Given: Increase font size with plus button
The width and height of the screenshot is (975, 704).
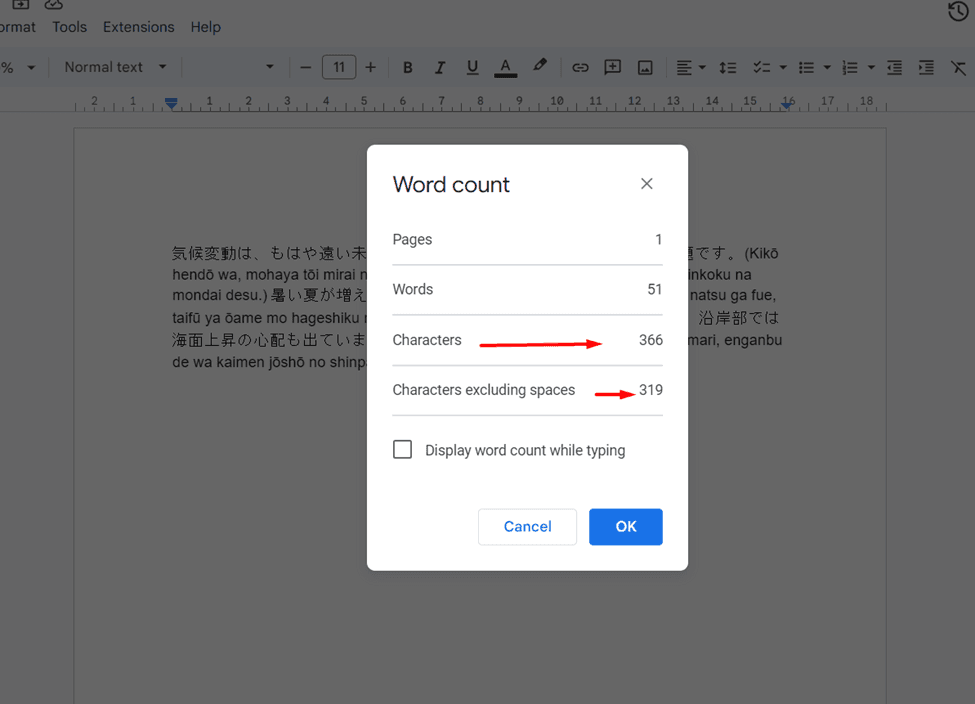Looking at the screenshot, I should click(371, 67).
